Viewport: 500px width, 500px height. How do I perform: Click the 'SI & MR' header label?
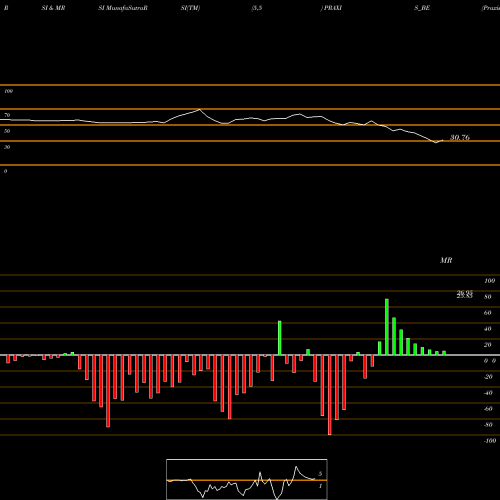pyautogui.click(x=53, y=8)
